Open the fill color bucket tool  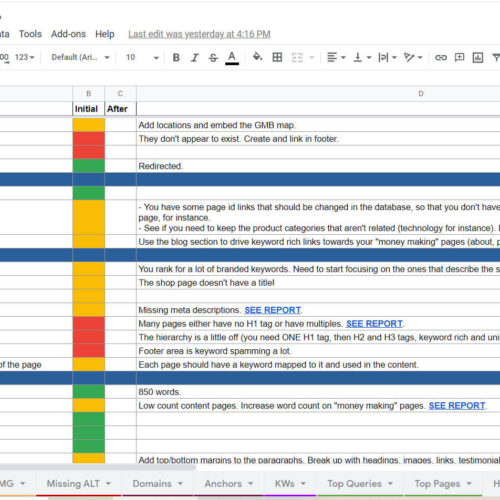257,57
